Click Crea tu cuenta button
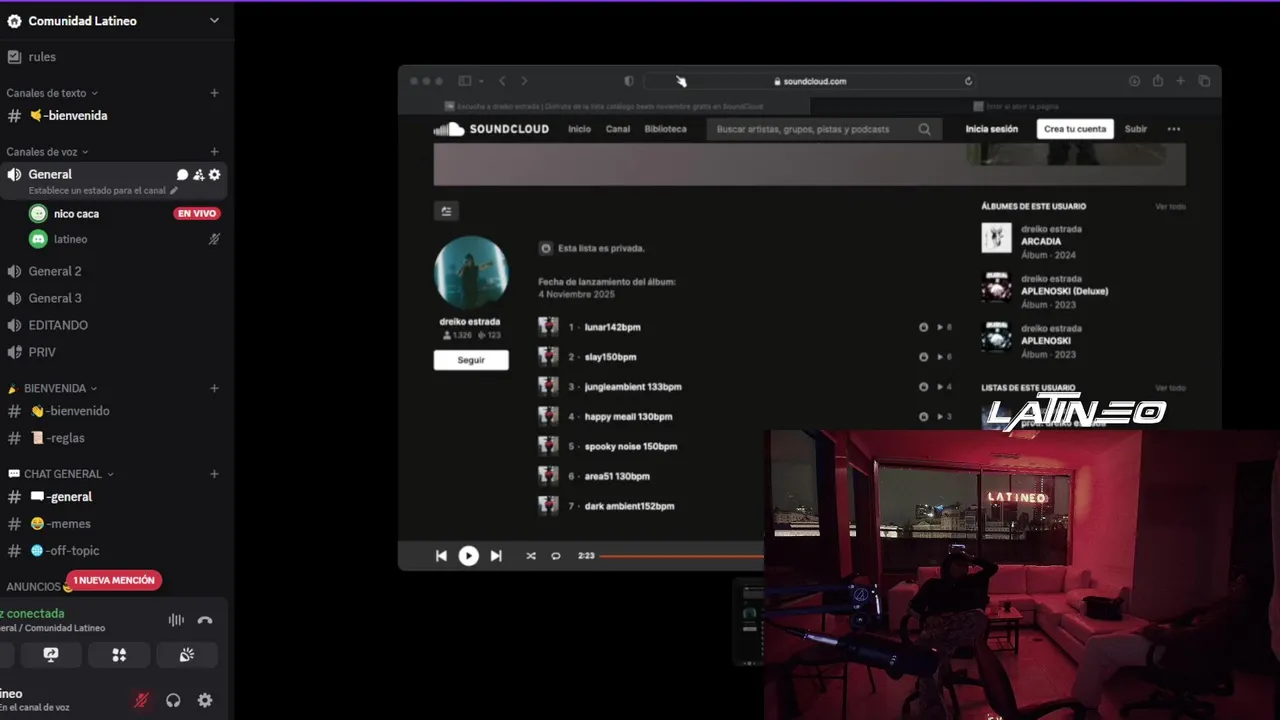Screen dimensions: 1280x720 1075,129
